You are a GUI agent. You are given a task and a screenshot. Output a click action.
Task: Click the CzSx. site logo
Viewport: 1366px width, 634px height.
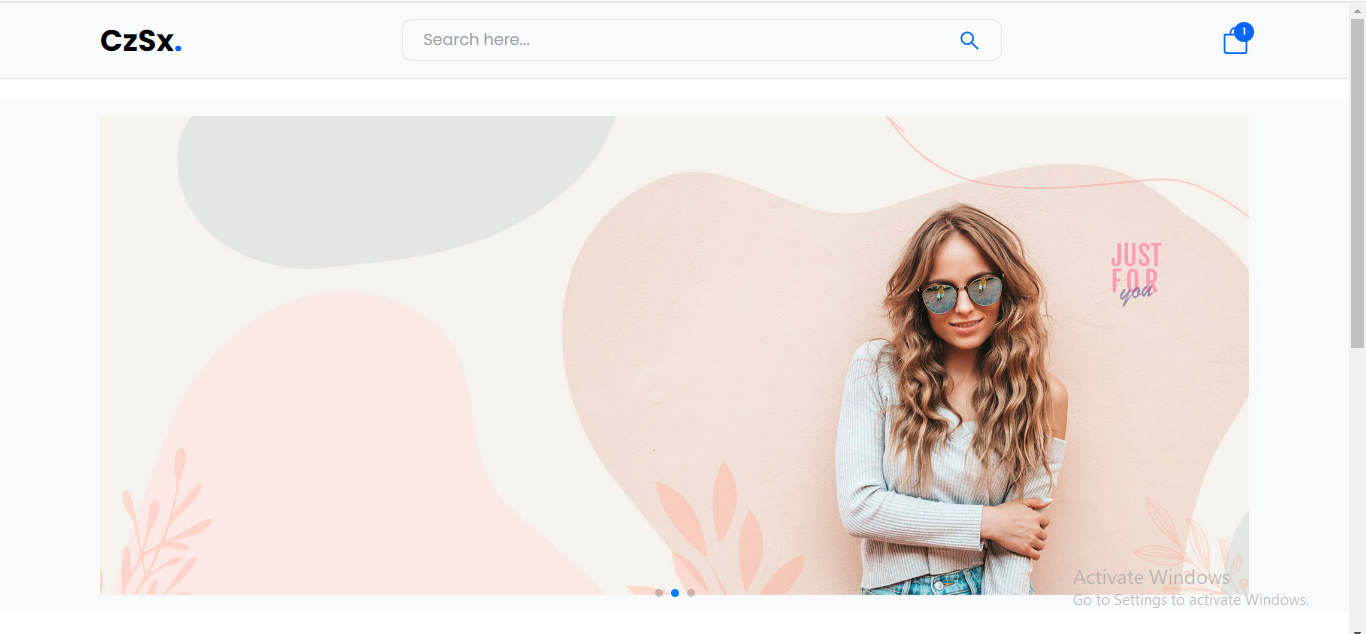[x=141, y=41]
